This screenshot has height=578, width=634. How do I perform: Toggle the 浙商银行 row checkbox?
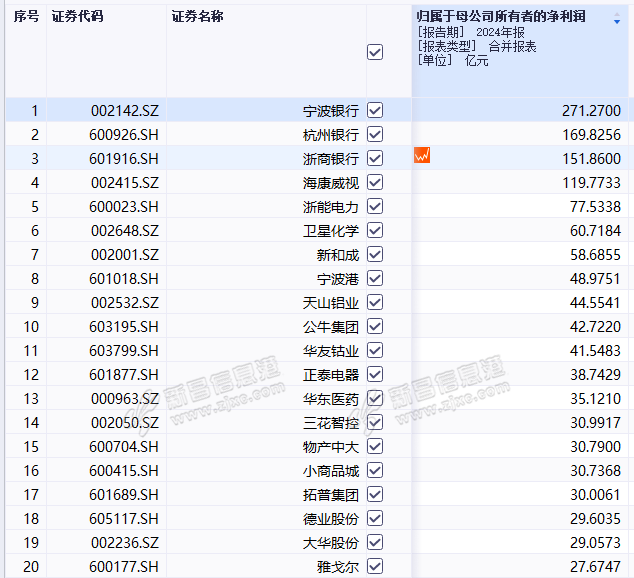375,158
